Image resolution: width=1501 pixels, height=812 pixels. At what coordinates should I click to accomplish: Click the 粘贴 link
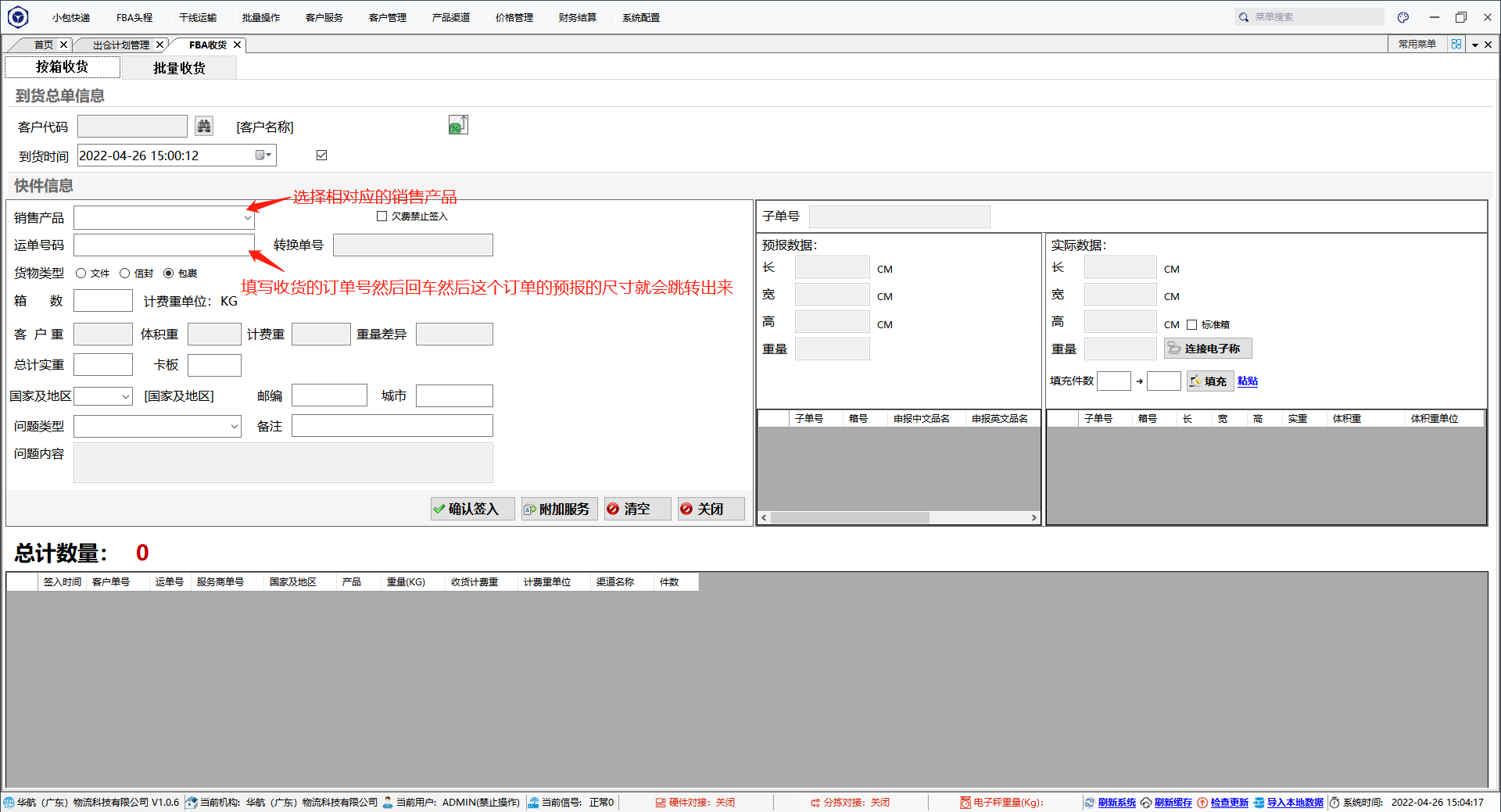point(1248,381)
